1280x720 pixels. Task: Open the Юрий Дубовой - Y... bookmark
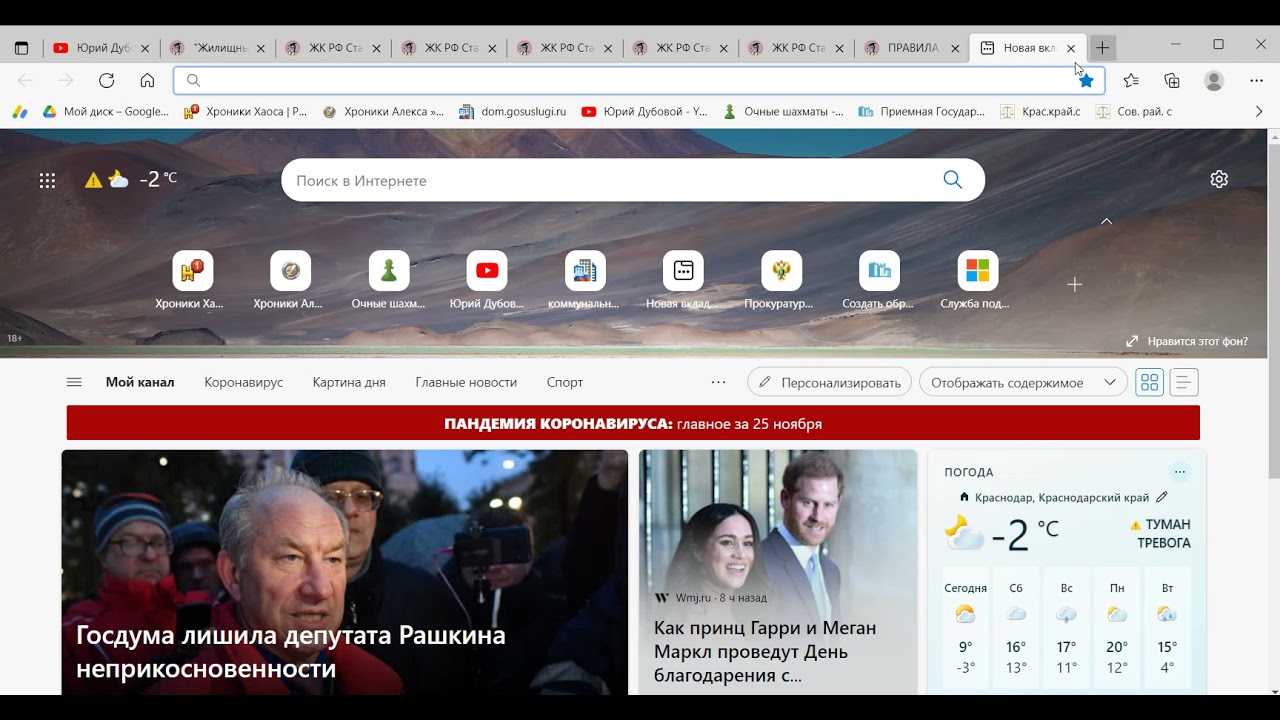click(x=645, y=112)
